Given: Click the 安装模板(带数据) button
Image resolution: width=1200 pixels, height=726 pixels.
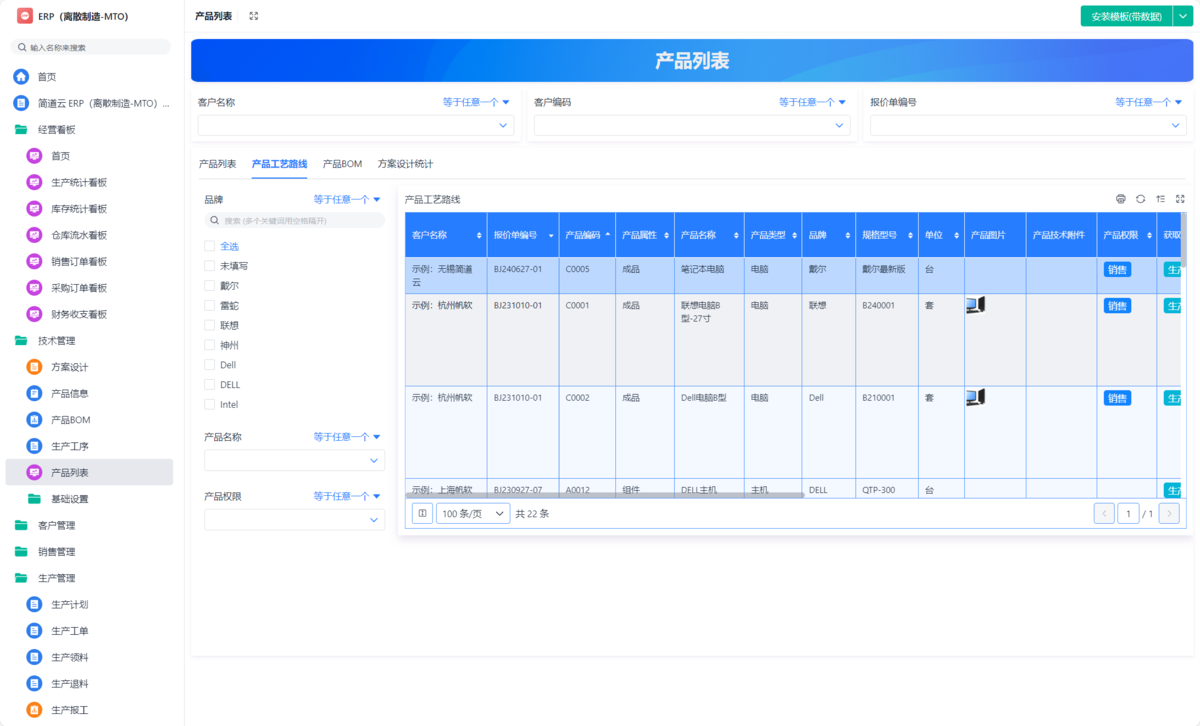Looking at the screenshot, I should [x=1125, y=16].
